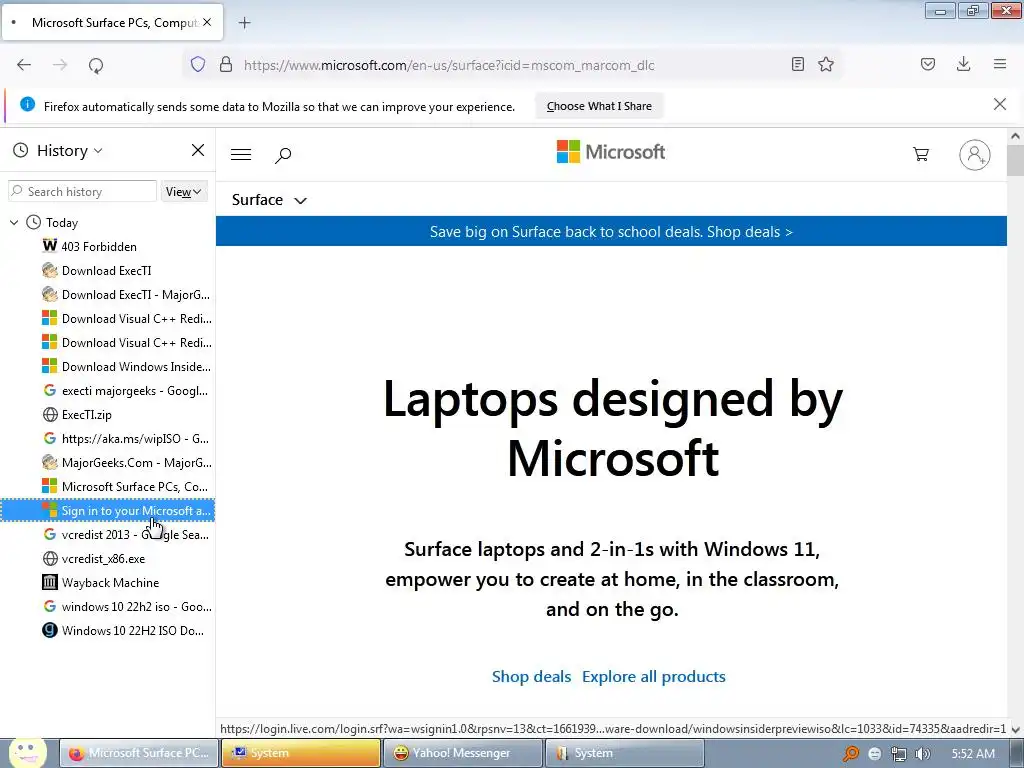Viewport: 1024px width, 768px height.
Task: Open Microsoft Surface PCs history entry
Action: pyautogui.click(x=107, y=487)
